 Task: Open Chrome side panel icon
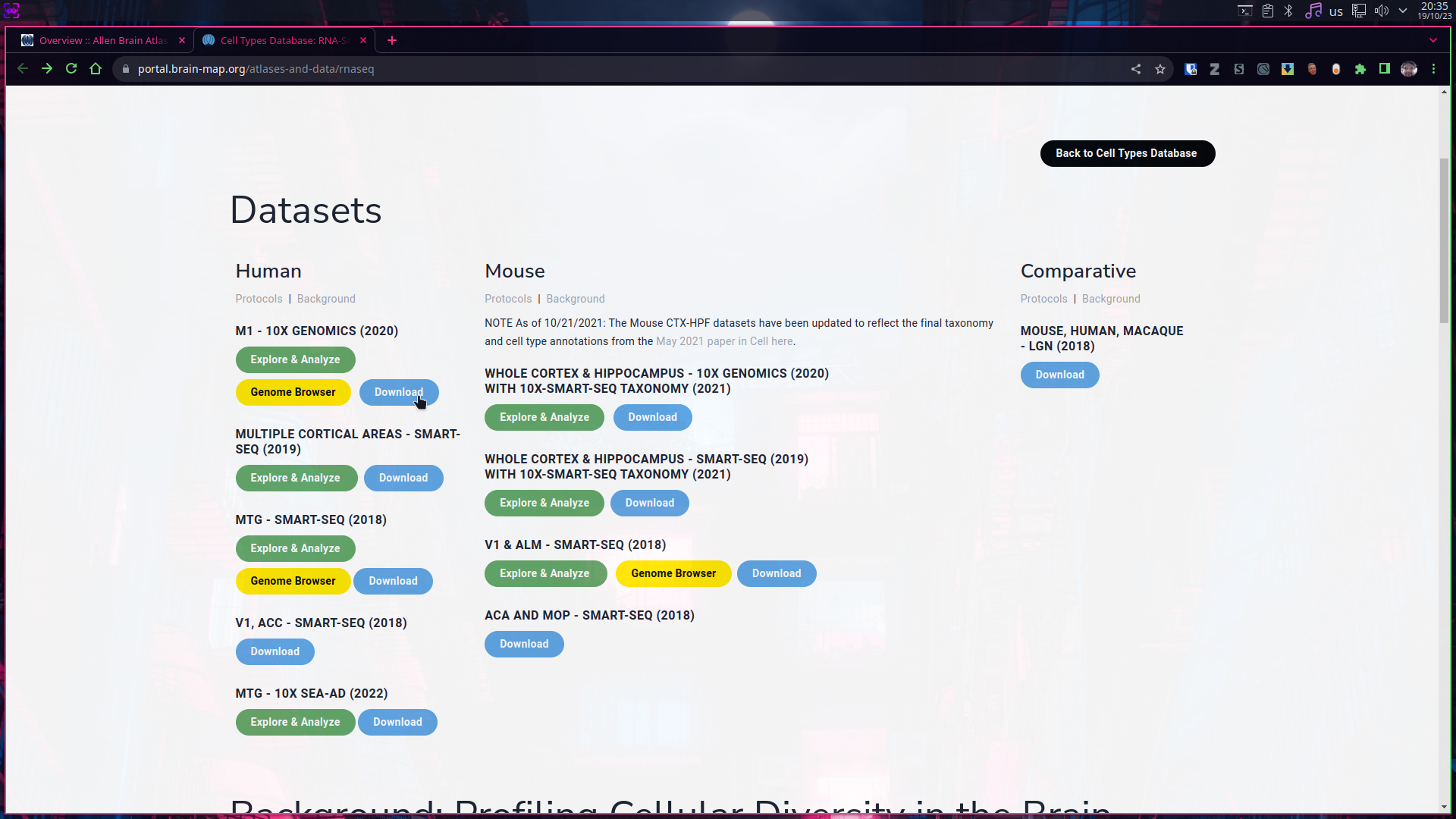pyautogui.click(x=1384, y=69)
